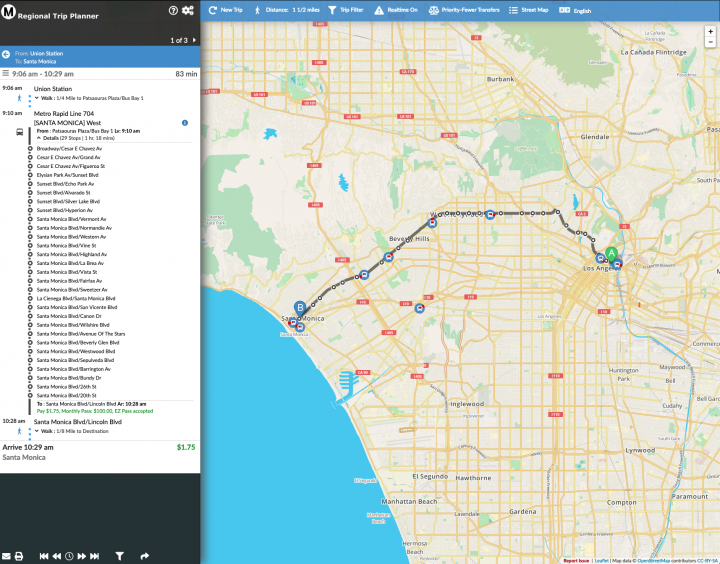This screenshot has width=720, height=564.
Task: Expand walk to Patsaouras Plaza details
Action: pos(89,98)
